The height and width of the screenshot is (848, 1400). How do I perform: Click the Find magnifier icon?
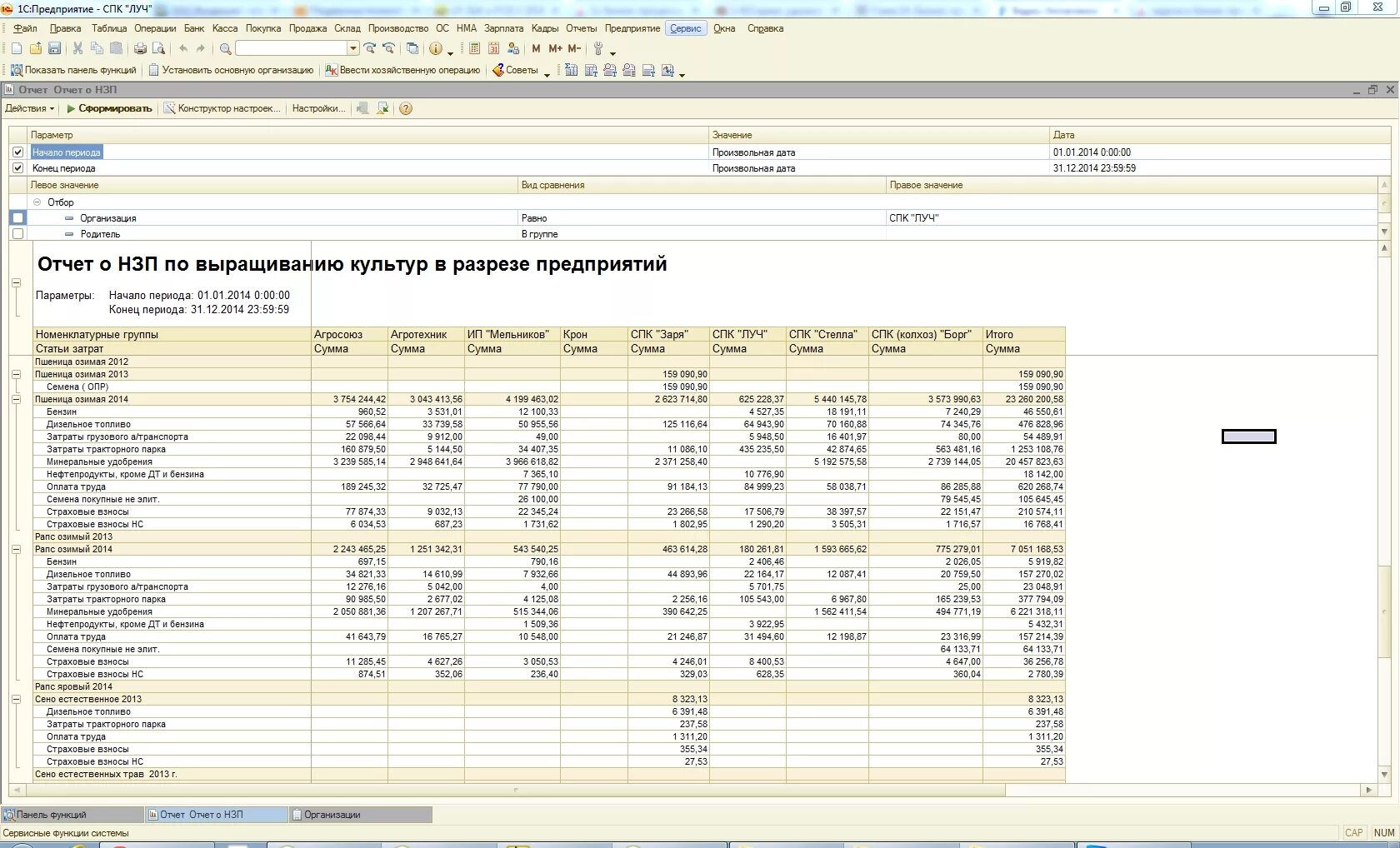[225, 49]
